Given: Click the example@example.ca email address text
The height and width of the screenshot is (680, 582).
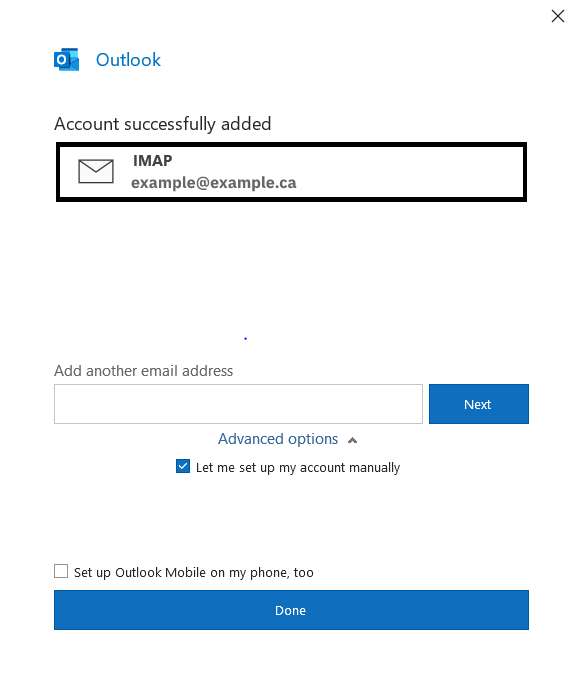Looking at the screenshot, I should point(214,183).
